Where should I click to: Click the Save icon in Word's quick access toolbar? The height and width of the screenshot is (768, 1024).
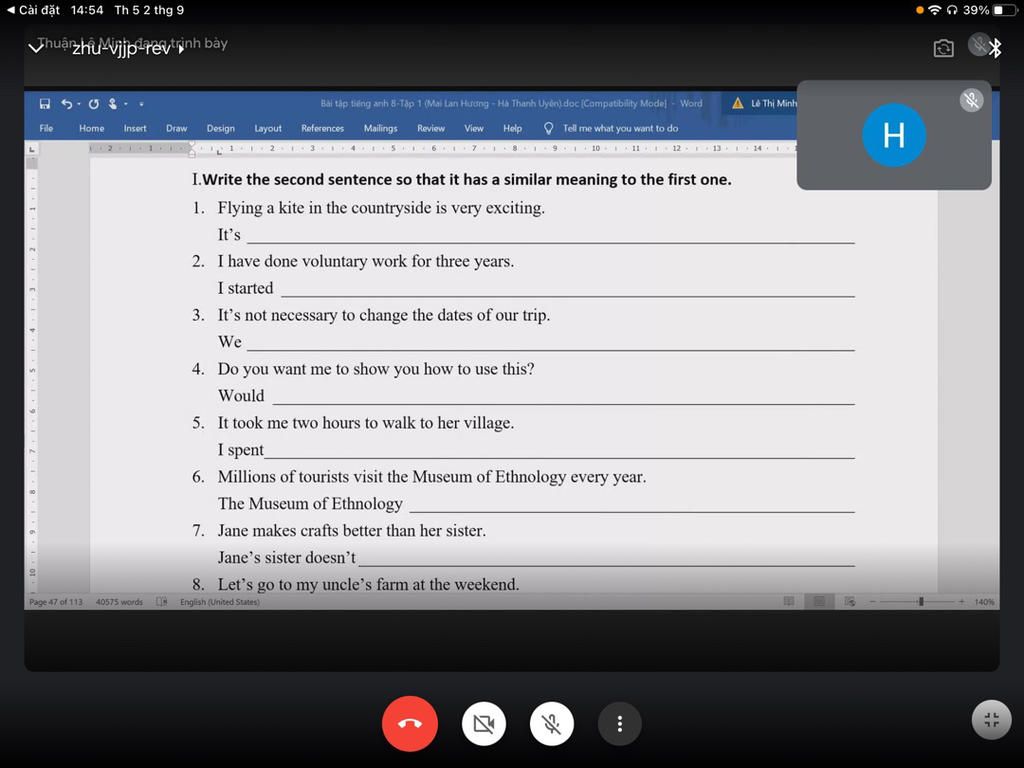point(44,103)
